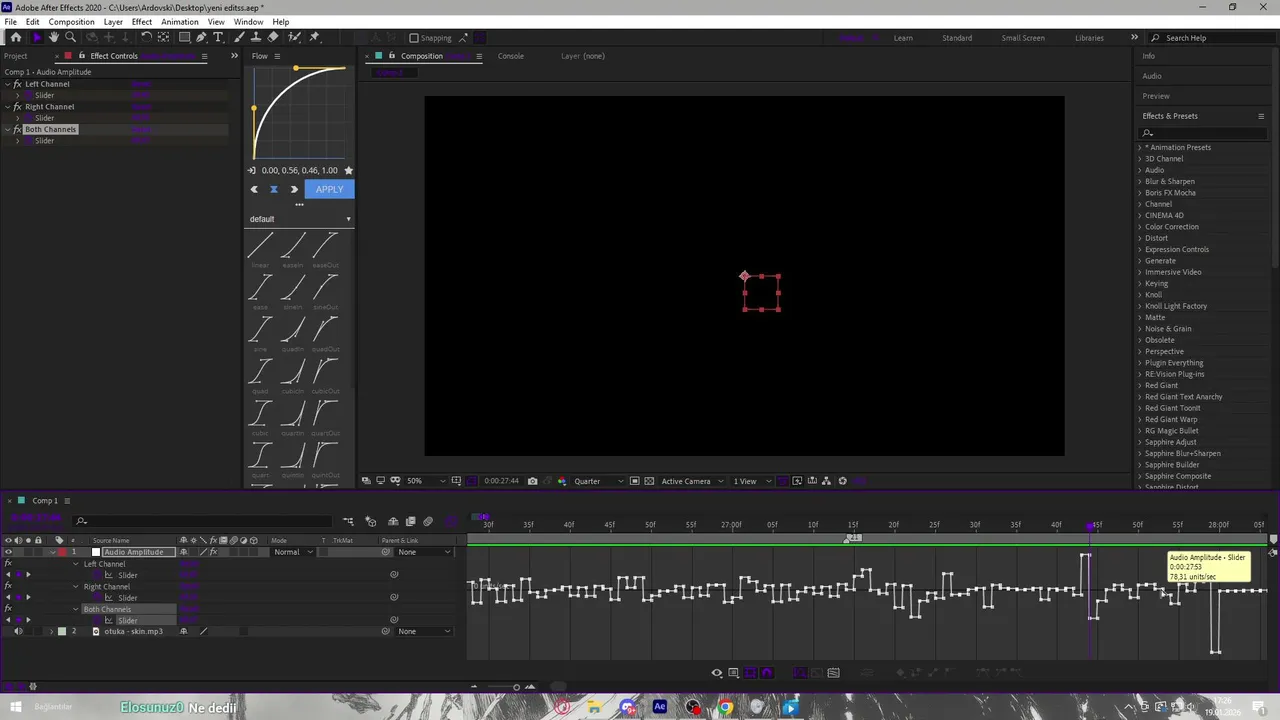Select the Brush tool
This screenshot has height=720, width=1280.
pyautogui.click(x=239, y=37)
